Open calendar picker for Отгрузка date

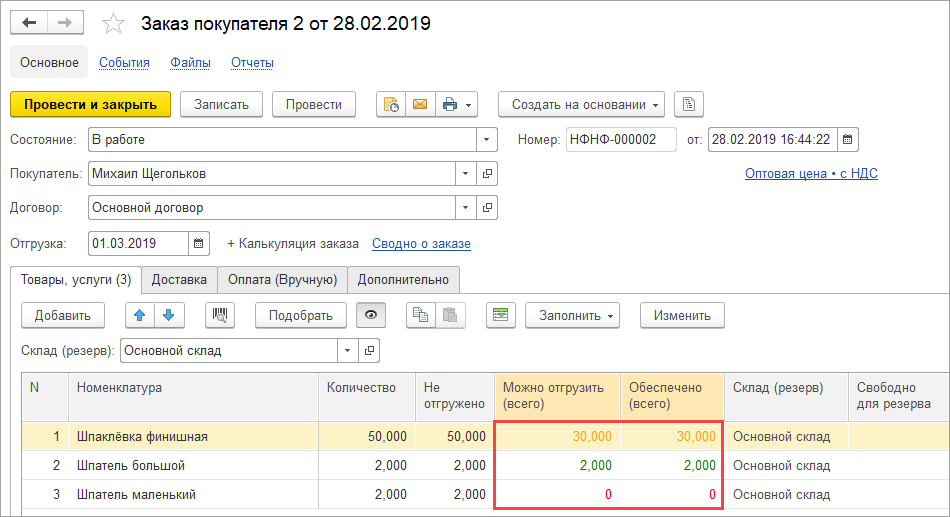tap(199, 243)
